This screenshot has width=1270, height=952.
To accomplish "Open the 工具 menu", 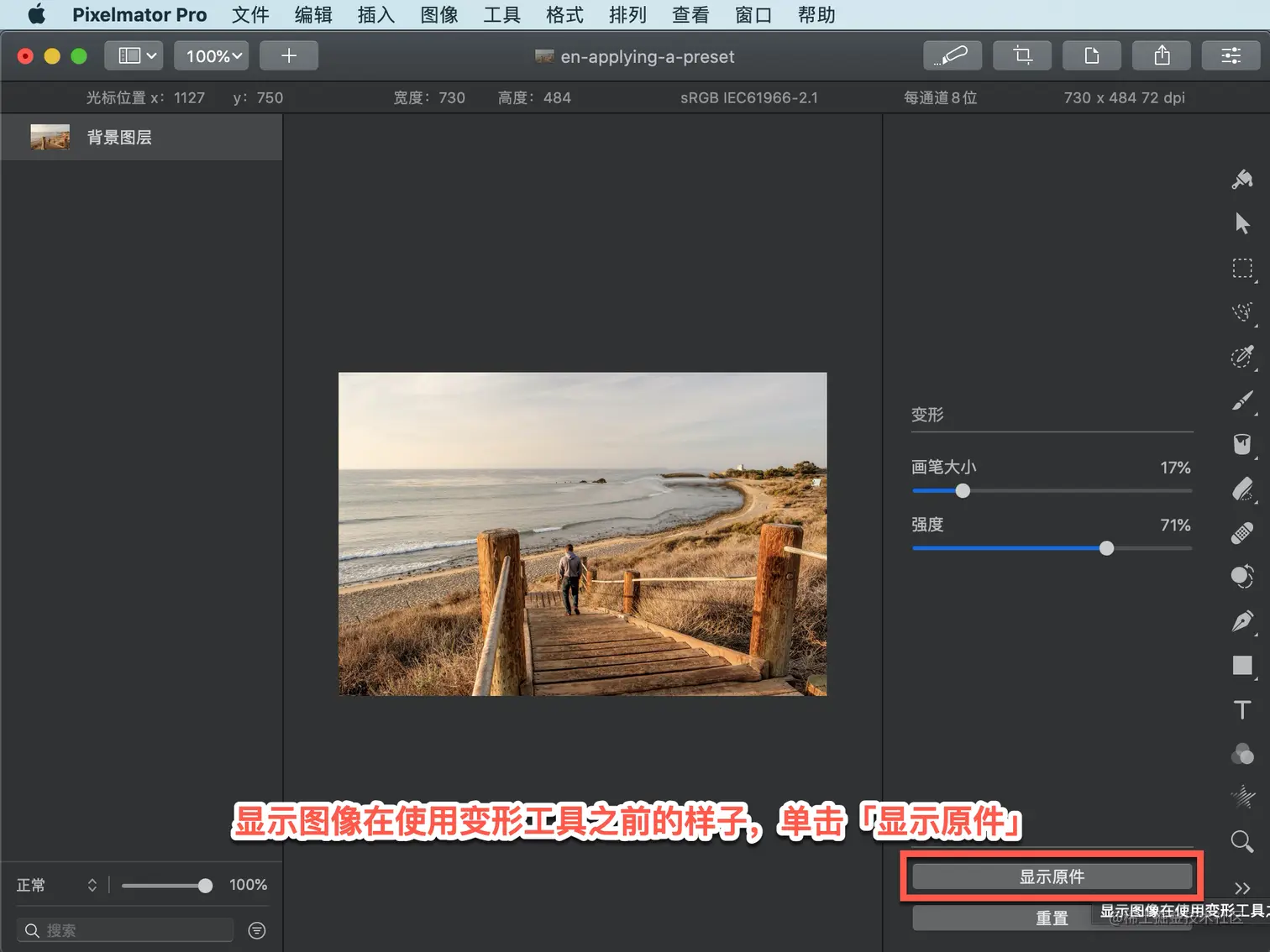I will 501,14.
